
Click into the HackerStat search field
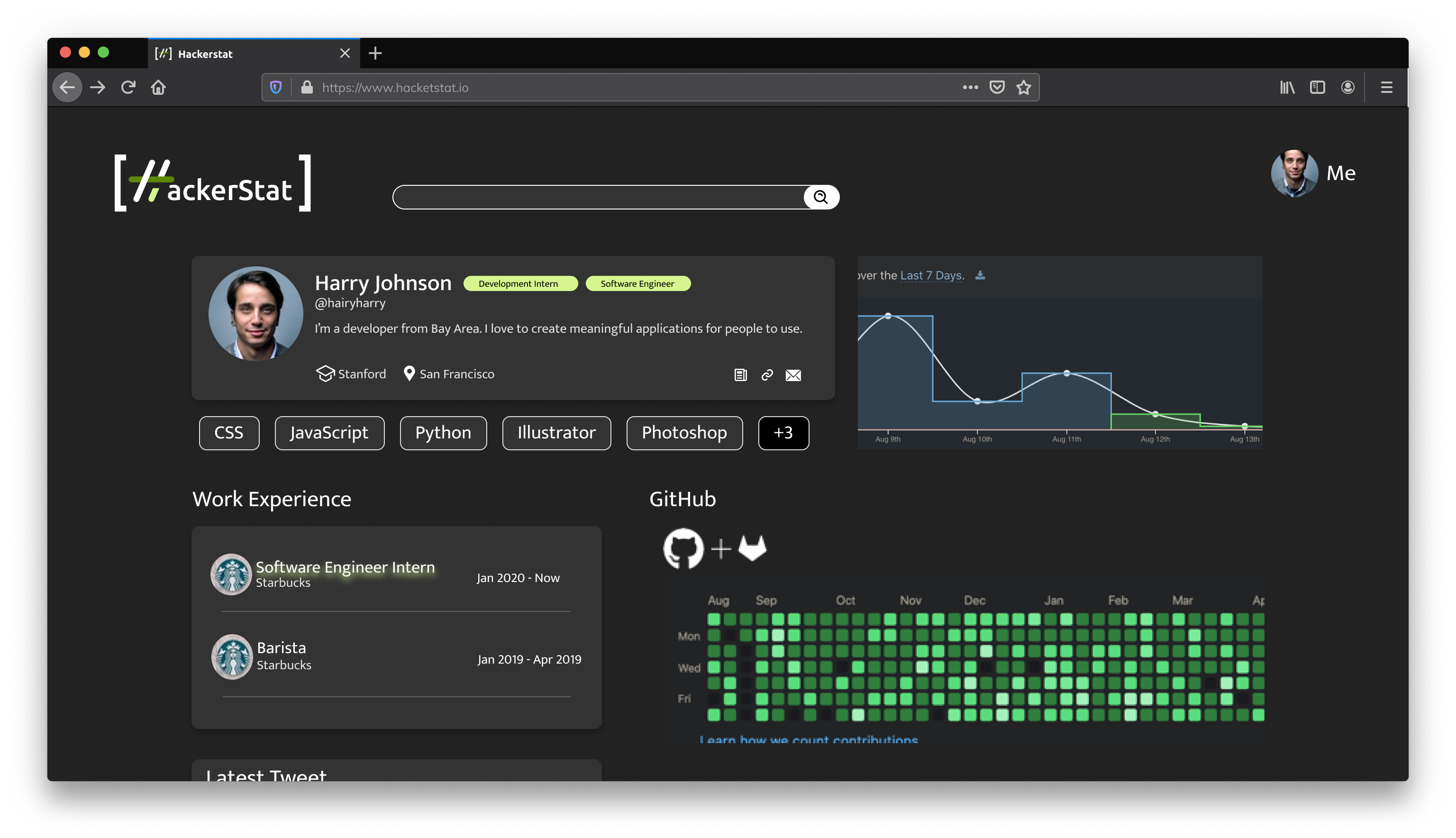click(x=599, y=197)
